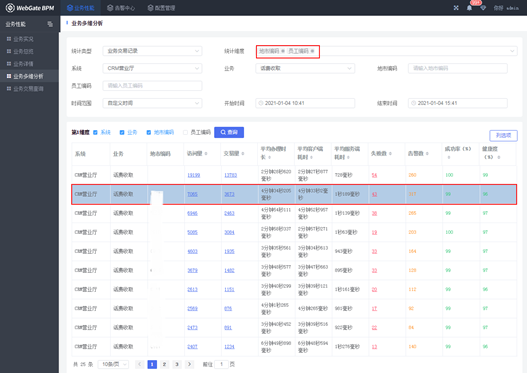Sort by 成功率 column icon
527x373 pixels.
point(449,157)
